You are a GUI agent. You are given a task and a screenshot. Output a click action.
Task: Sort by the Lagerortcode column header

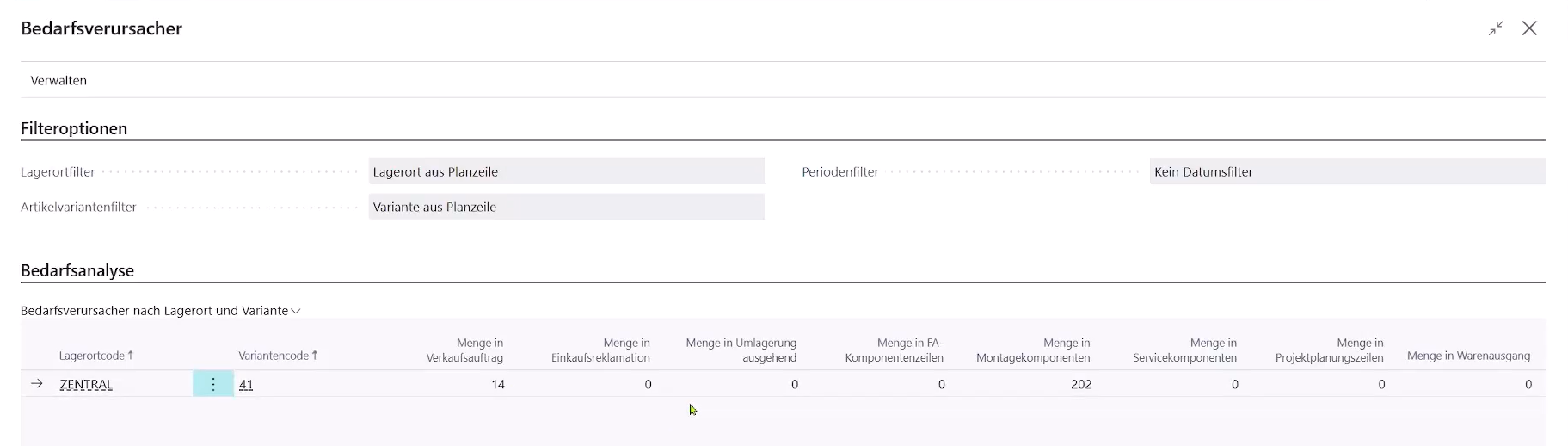click(x=95, y=356)
